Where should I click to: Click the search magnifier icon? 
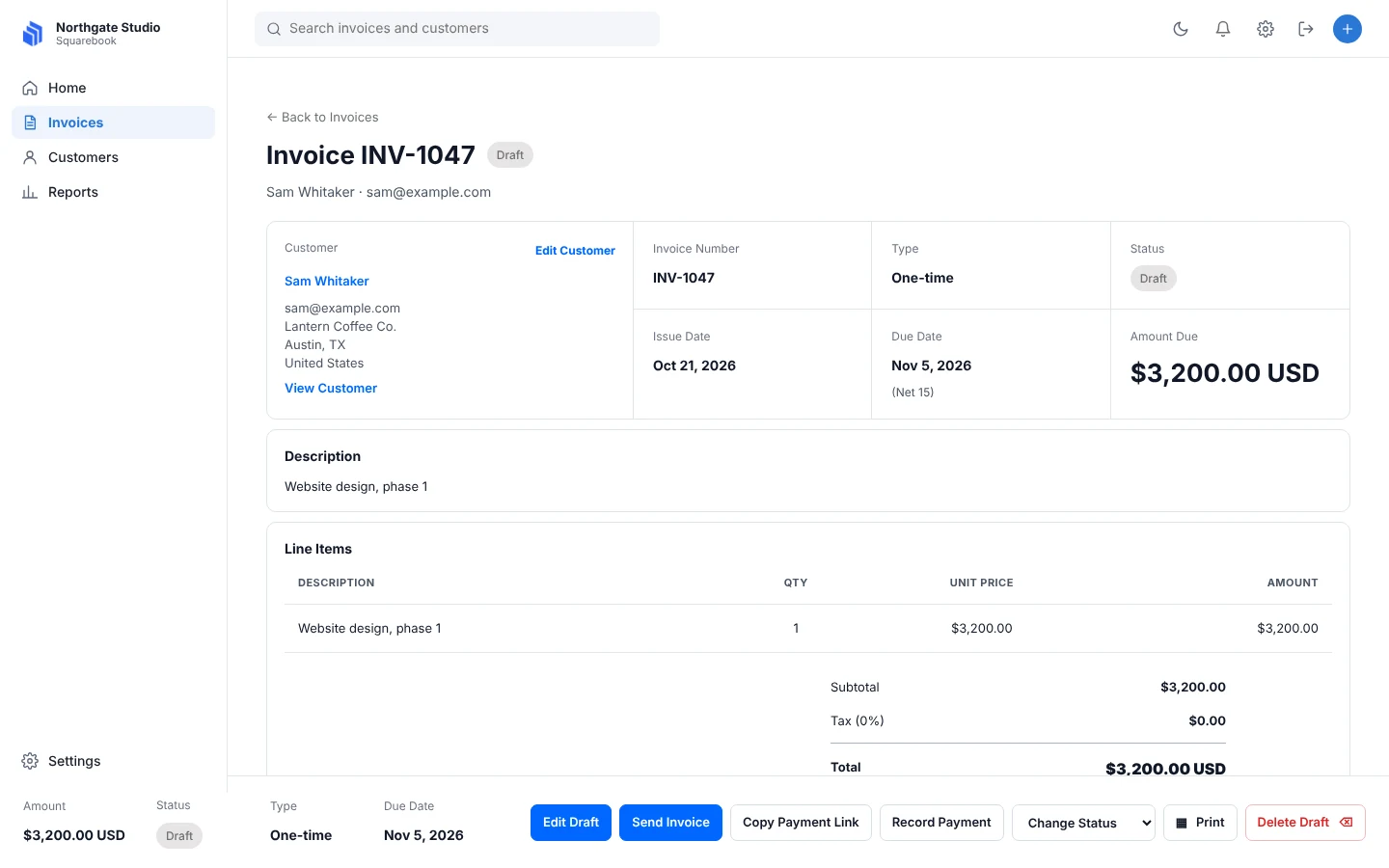pos(274,29)
